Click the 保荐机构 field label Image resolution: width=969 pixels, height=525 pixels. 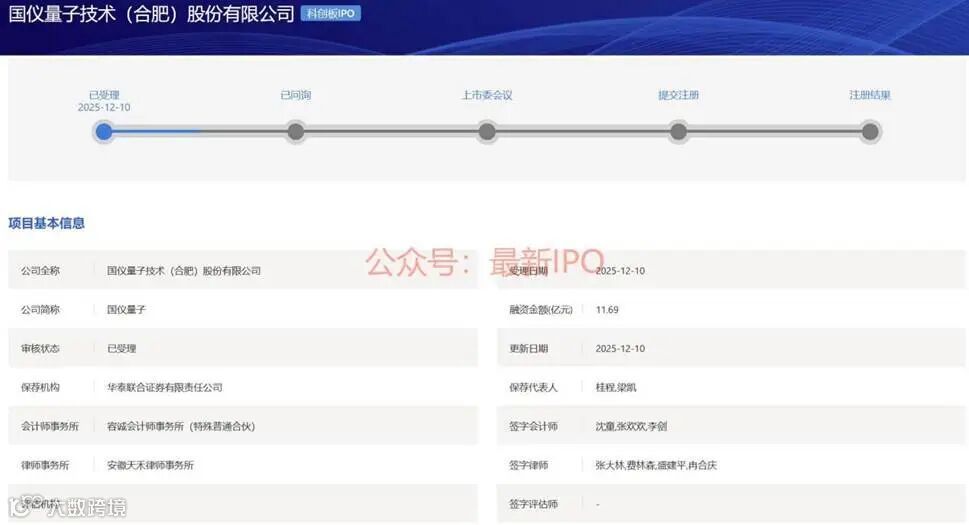[40, 387]
